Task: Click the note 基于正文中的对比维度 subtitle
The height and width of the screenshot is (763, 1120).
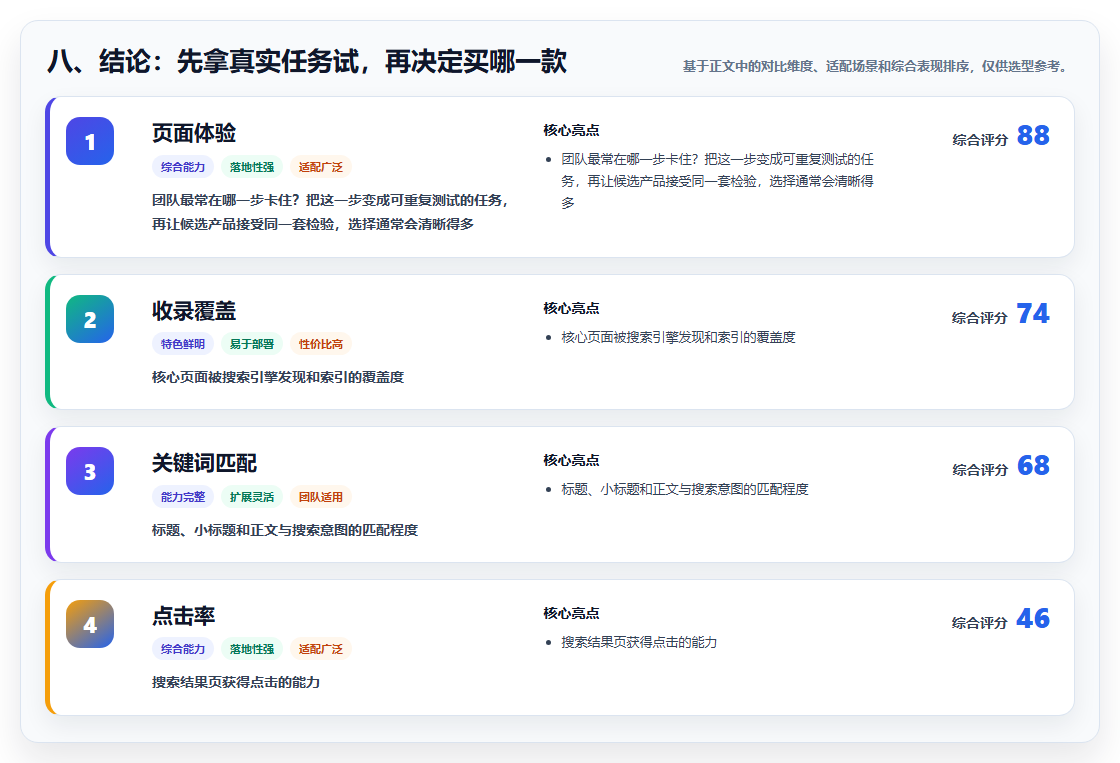Action: tap(878, 66)
